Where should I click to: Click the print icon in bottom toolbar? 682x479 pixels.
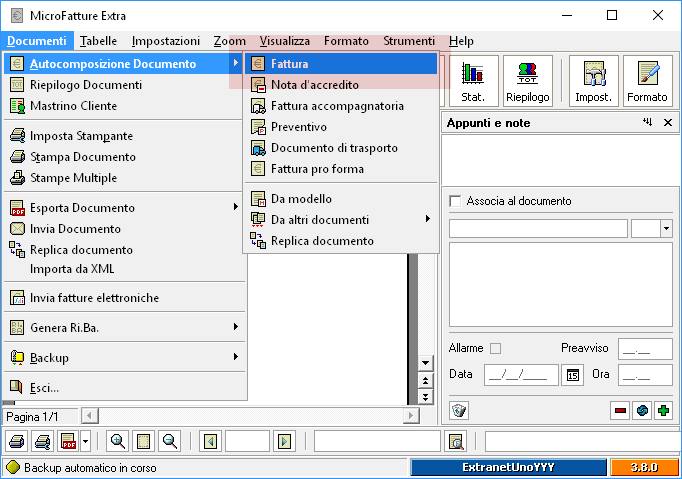click(x=17, y=442)
